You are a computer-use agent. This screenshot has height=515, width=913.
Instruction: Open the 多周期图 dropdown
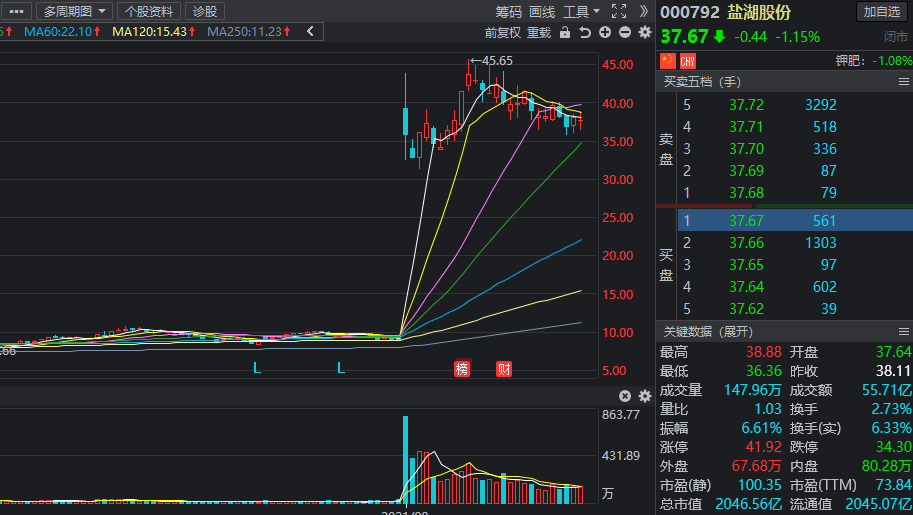[74, 11]
